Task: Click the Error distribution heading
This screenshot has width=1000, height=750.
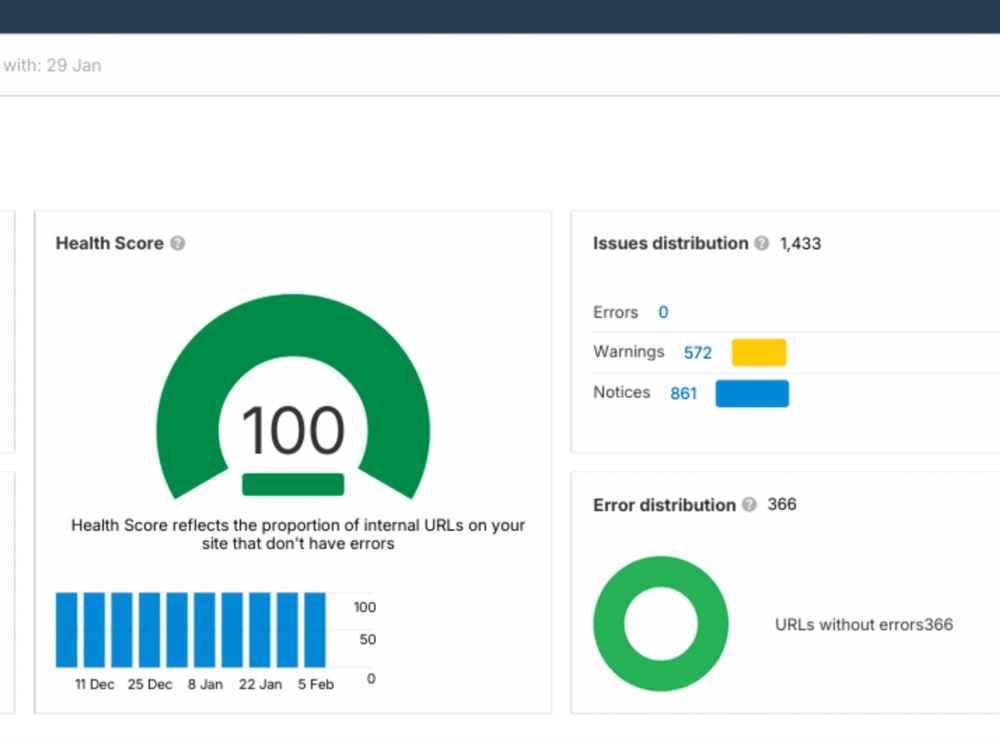Action: (x=664, y=505)
